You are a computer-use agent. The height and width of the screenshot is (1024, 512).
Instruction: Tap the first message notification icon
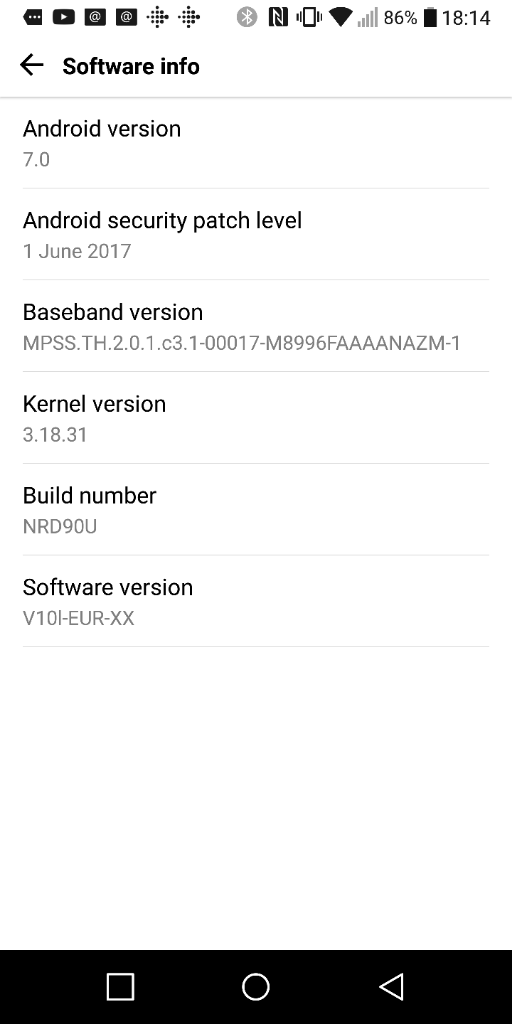32,18
